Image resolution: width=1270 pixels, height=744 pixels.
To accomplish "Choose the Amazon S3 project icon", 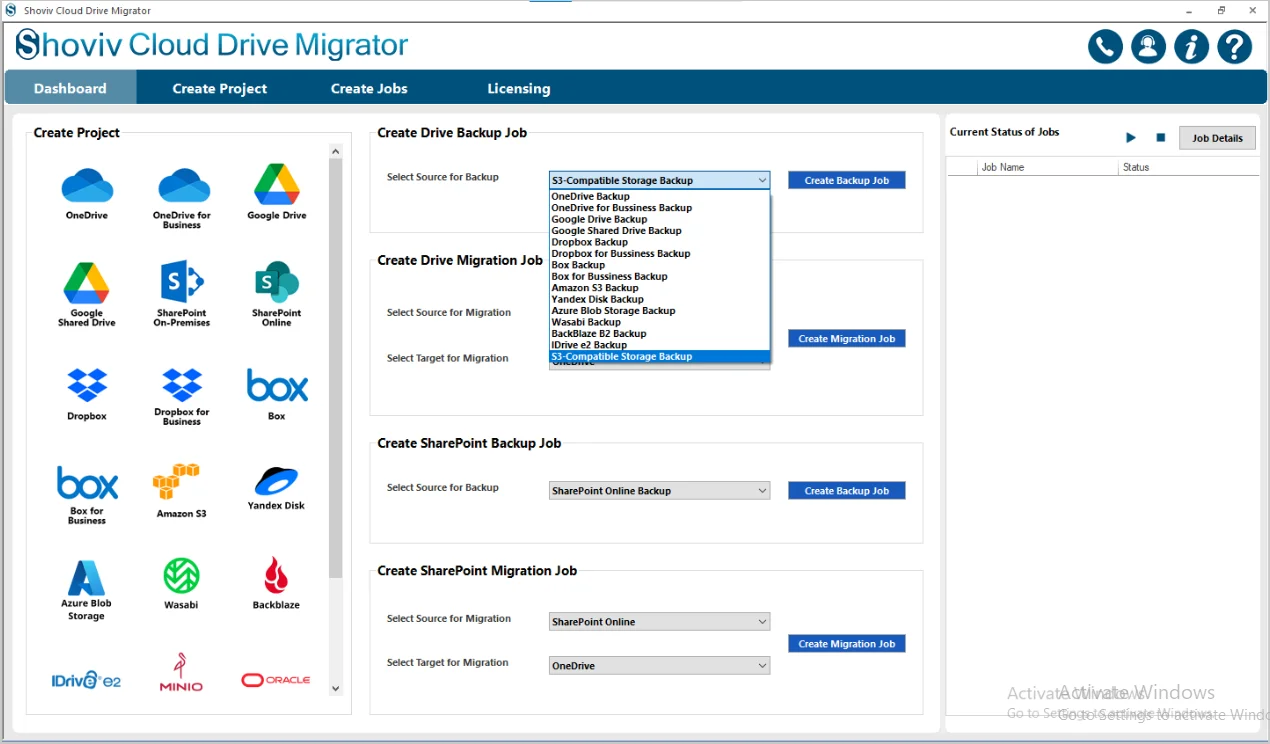I will point(181,490).
